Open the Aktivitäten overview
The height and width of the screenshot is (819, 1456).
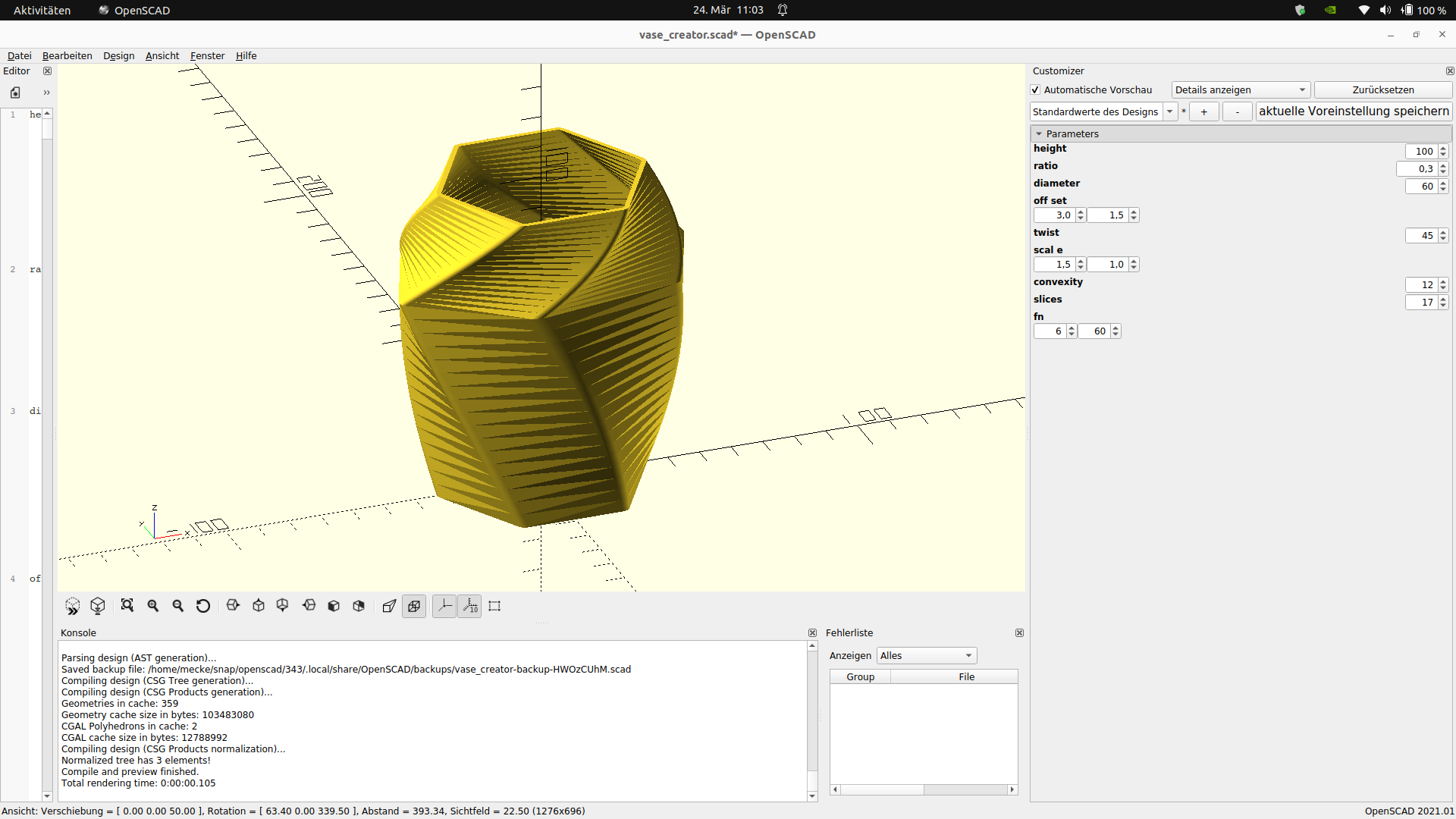point(42,10)
